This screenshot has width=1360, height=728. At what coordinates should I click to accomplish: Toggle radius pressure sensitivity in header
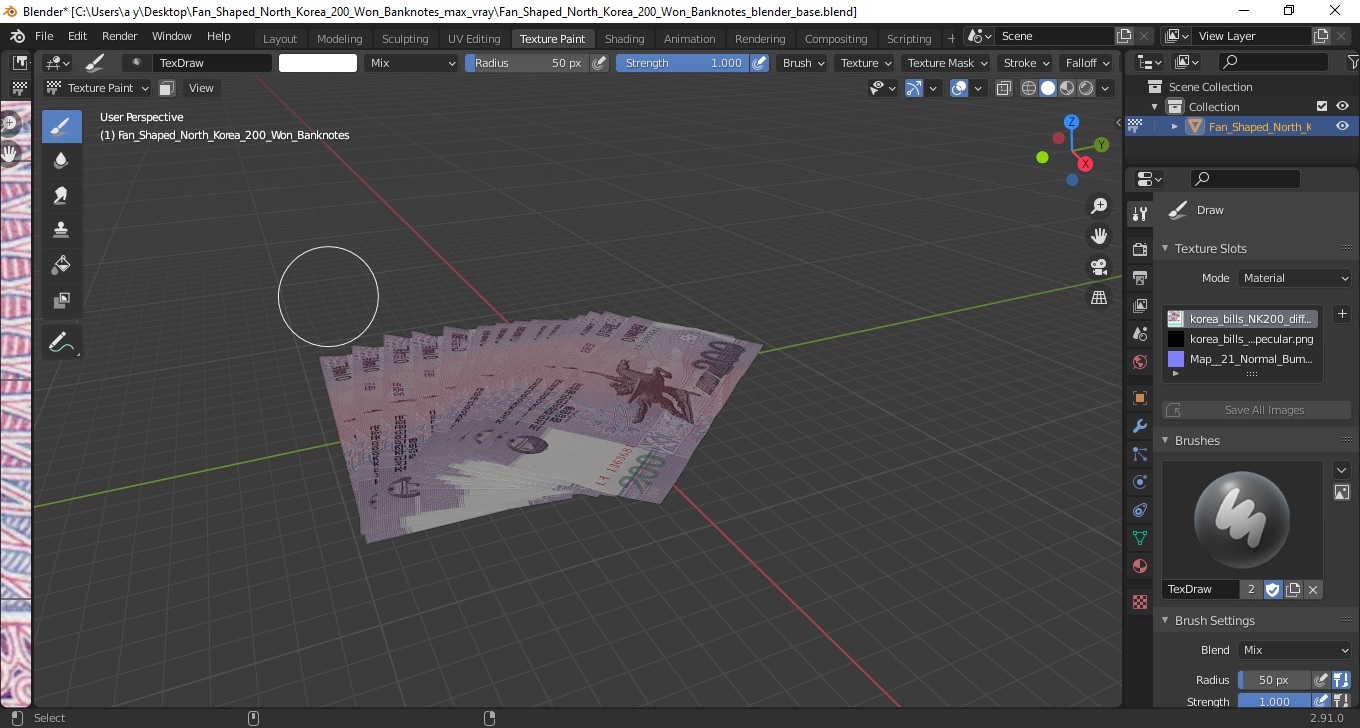599,63
